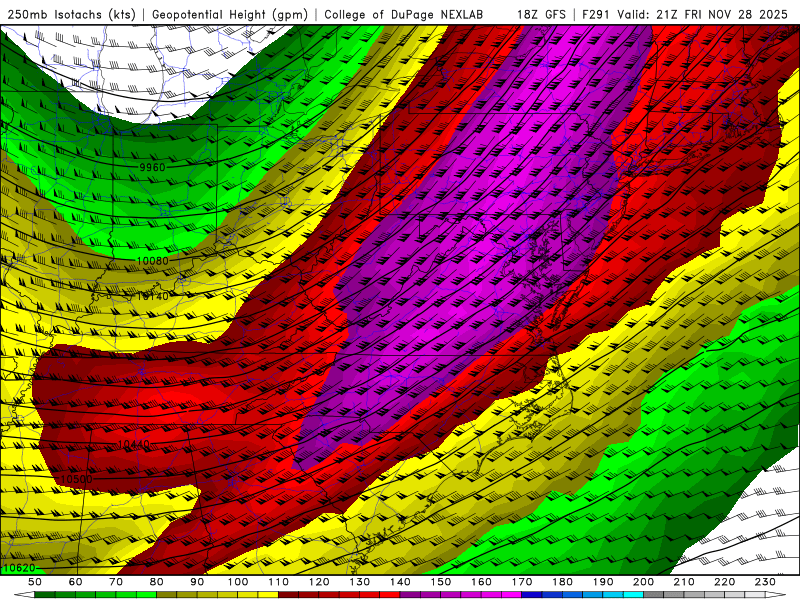
Task: Click the 200 value on the color scale
Action: tap(643, 582)
